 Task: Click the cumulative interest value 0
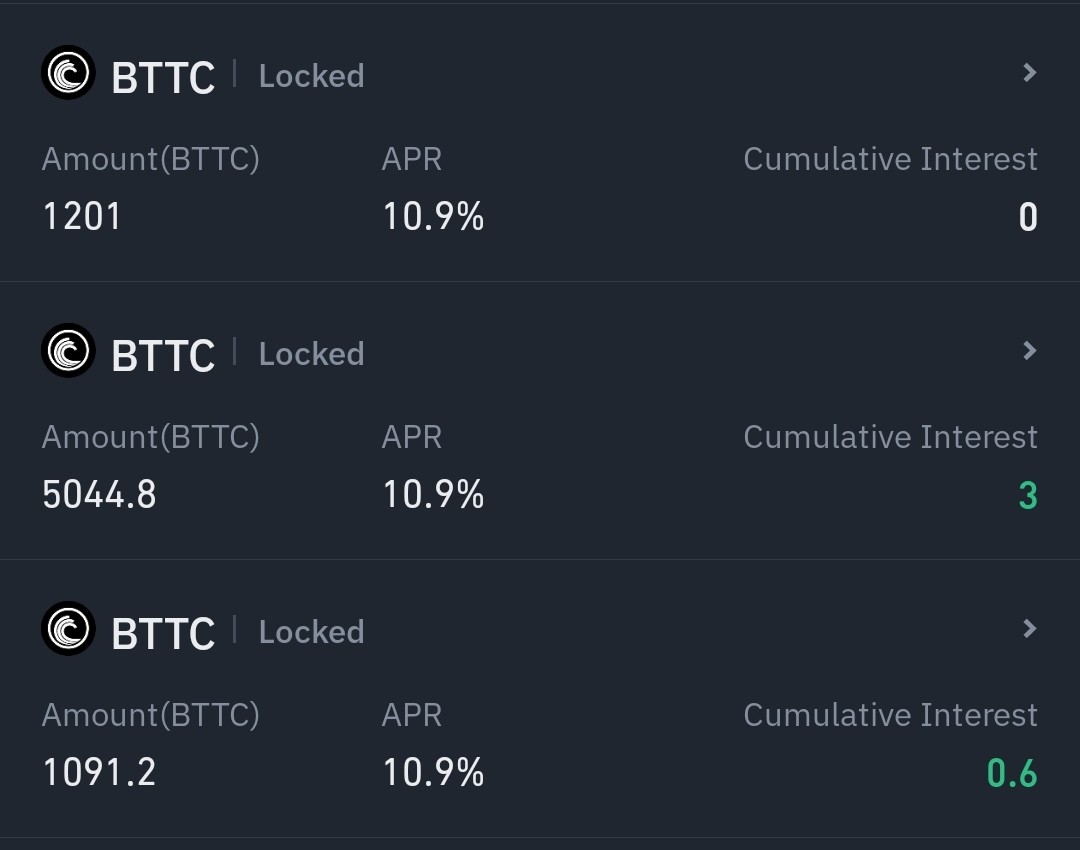(x=1028, y=217)
